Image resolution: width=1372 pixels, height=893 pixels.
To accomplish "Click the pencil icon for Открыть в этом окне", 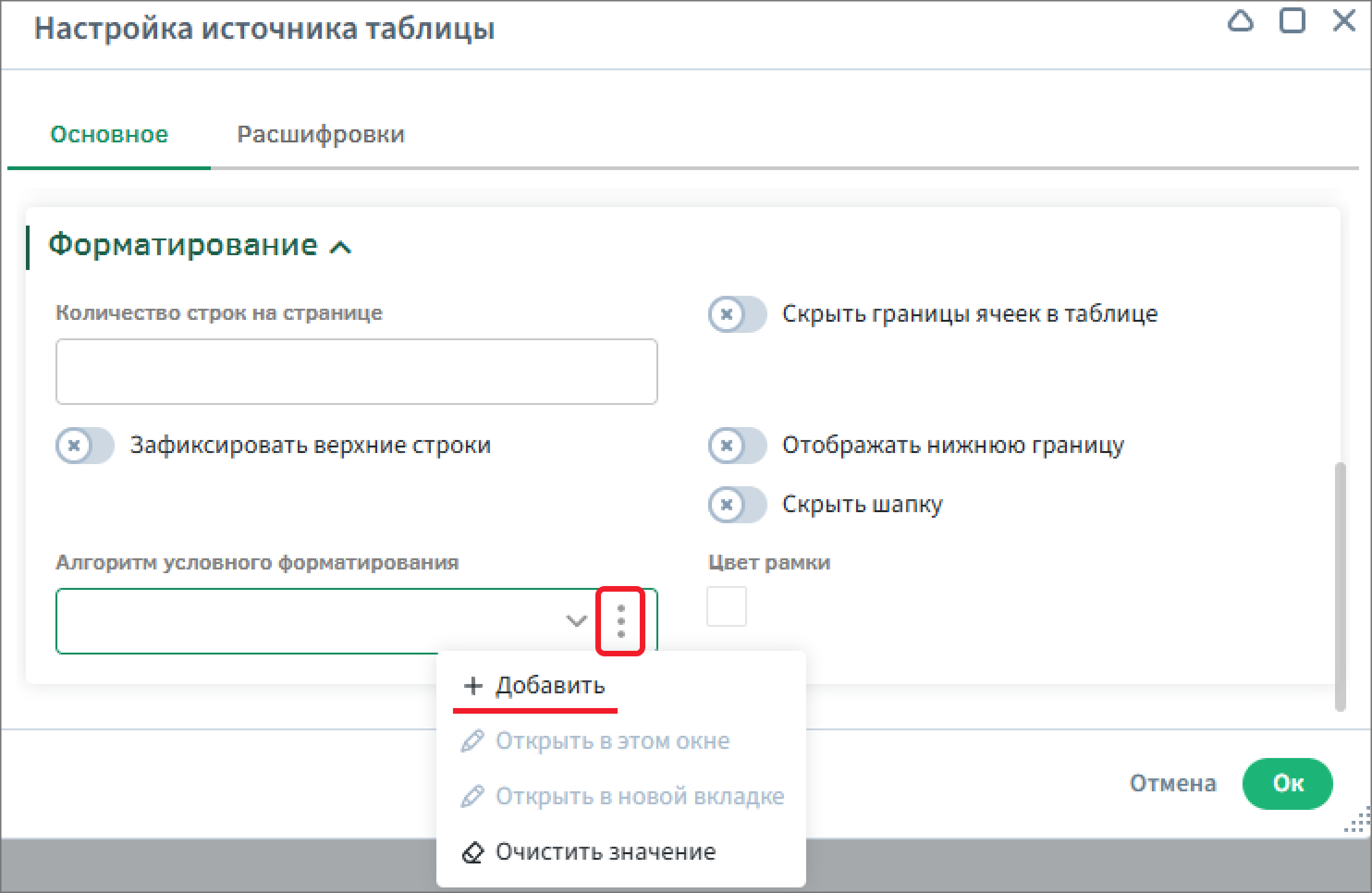I will (x=472, y=741).
